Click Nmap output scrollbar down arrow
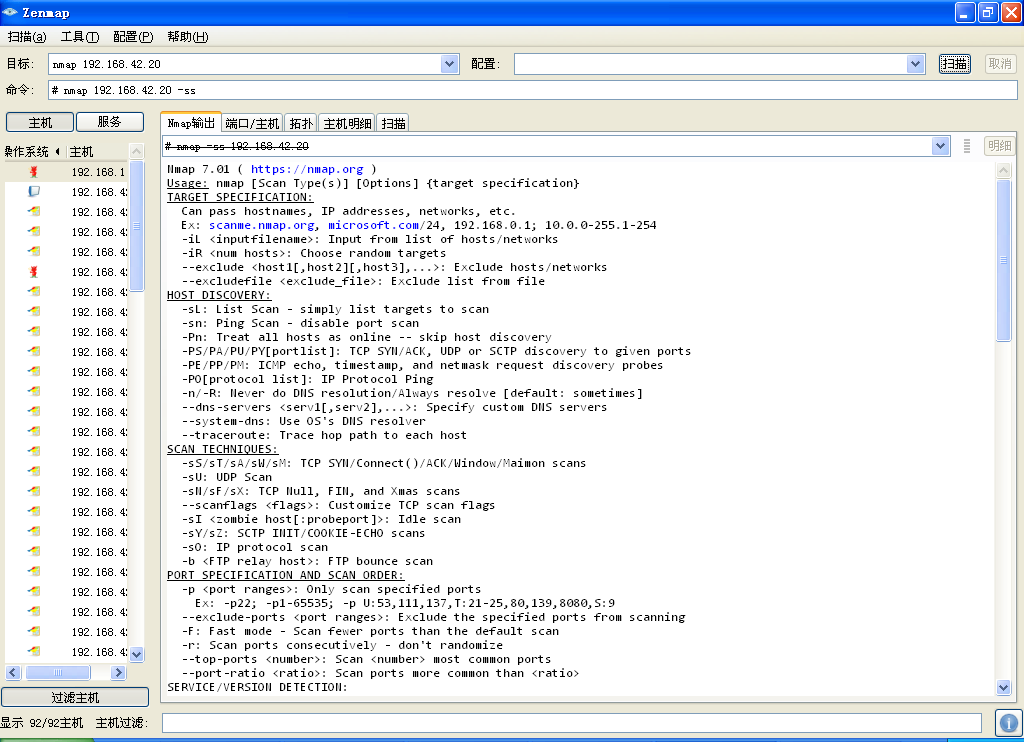The width and height of the screenshot is (1024, 742). [x=1004, y=687]
